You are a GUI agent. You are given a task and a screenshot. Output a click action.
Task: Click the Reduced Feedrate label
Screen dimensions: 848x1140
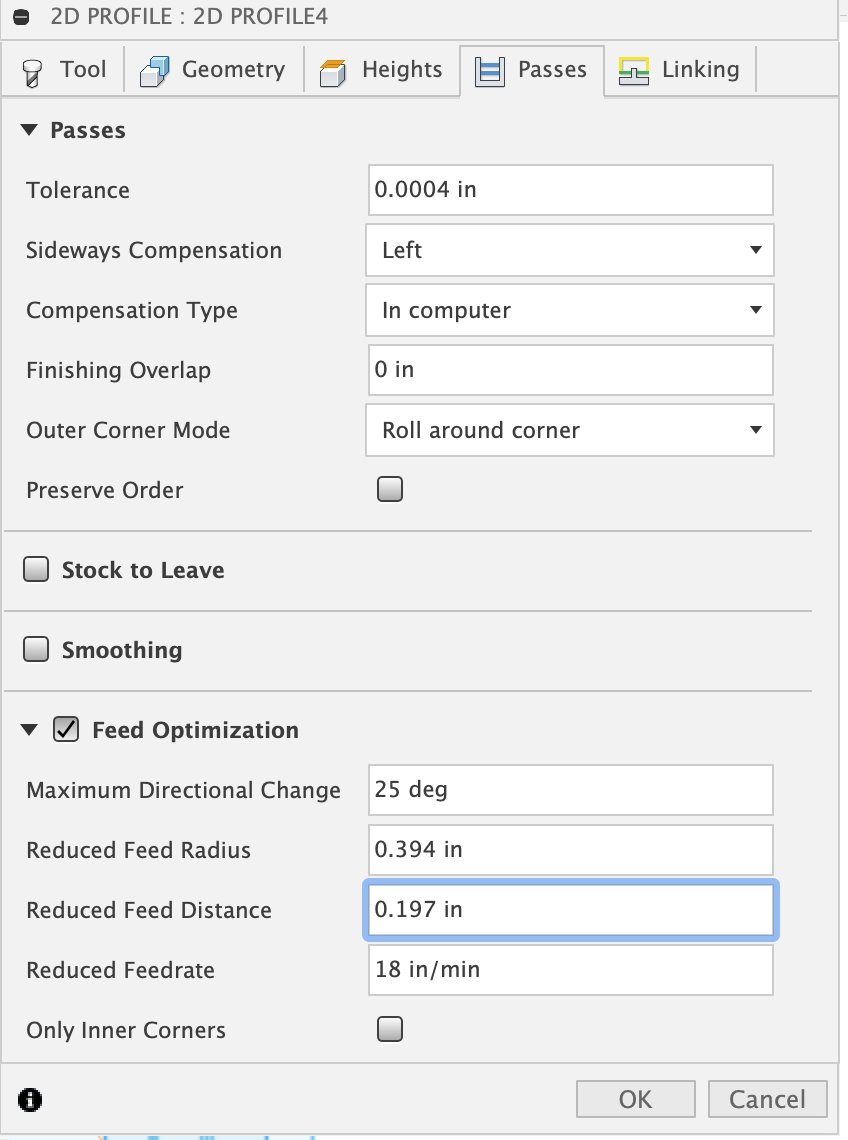point(121,971)
